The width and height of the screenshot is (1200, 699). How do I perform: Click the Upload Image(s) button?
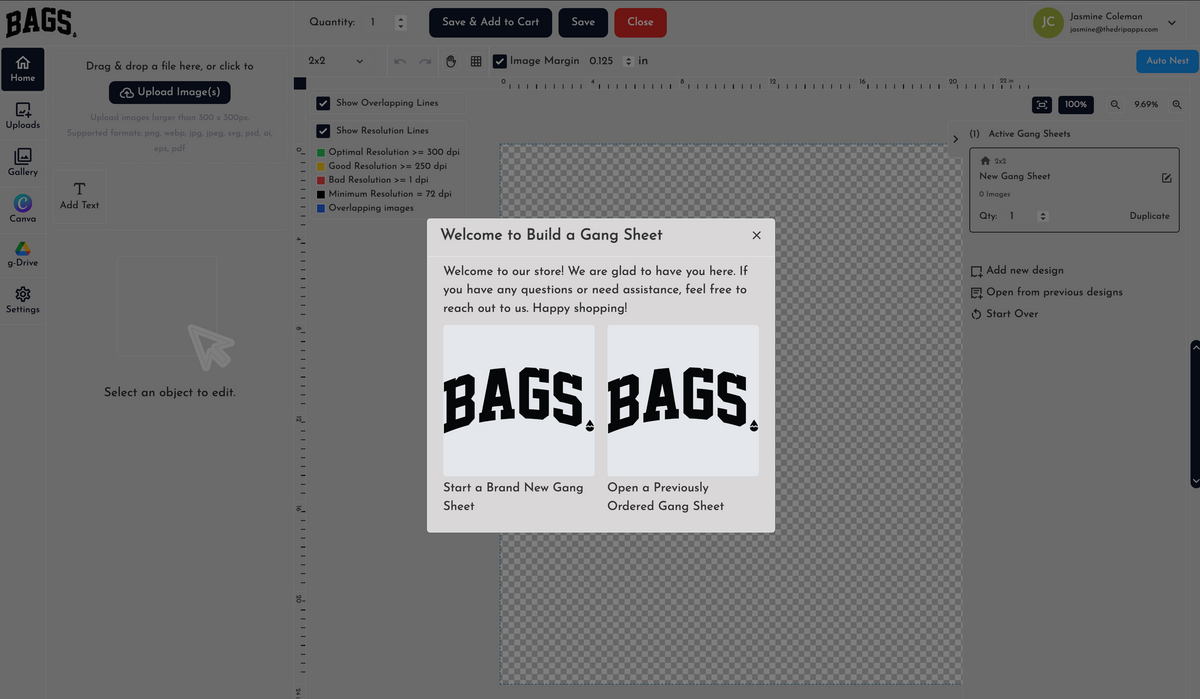170,92
